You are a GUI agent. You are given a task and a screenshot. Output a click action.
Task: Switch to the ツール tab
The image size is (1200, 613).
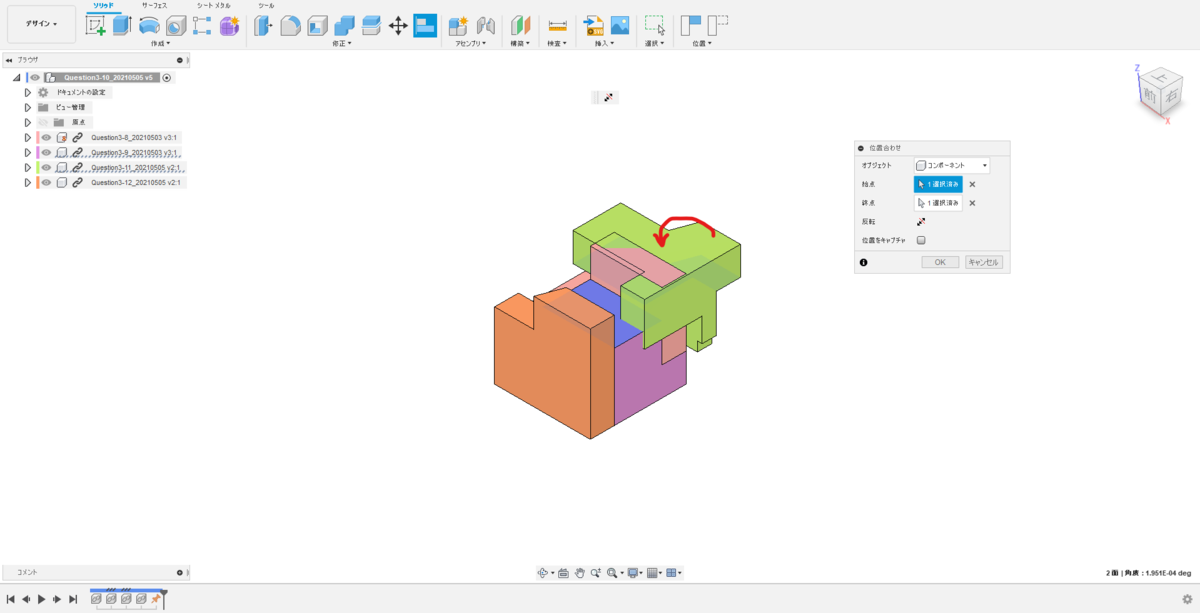[x=266, y=6]
